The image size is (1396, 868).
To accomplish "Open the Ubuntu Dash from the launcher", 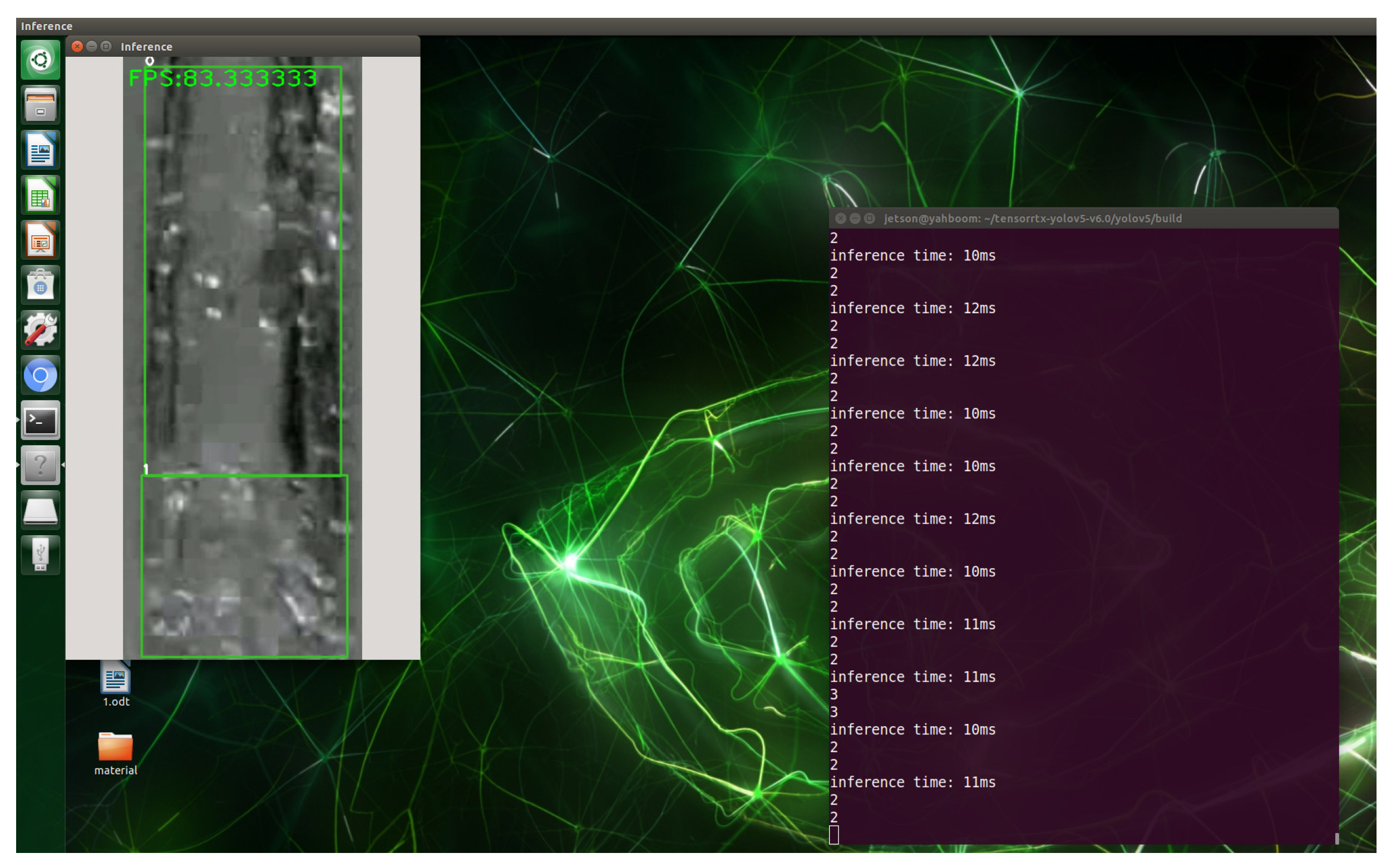I will (40, 59).
